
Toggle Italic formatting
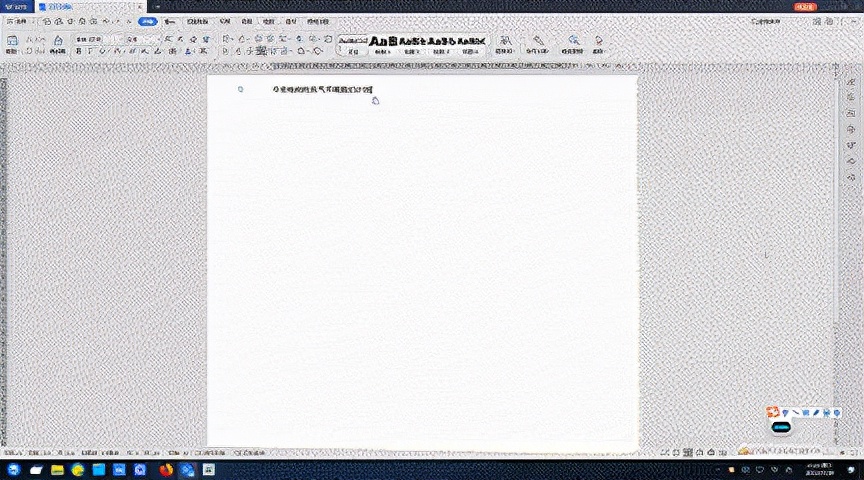pos(90,51)
